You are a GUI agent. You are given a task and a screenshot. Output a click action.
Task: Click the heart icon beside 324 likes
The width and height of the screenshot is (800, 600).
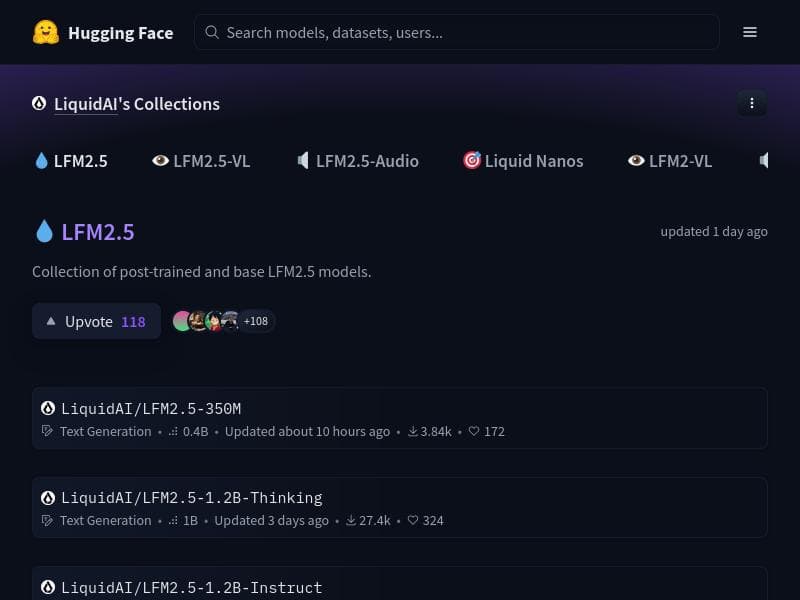click(x=413, y=520)
